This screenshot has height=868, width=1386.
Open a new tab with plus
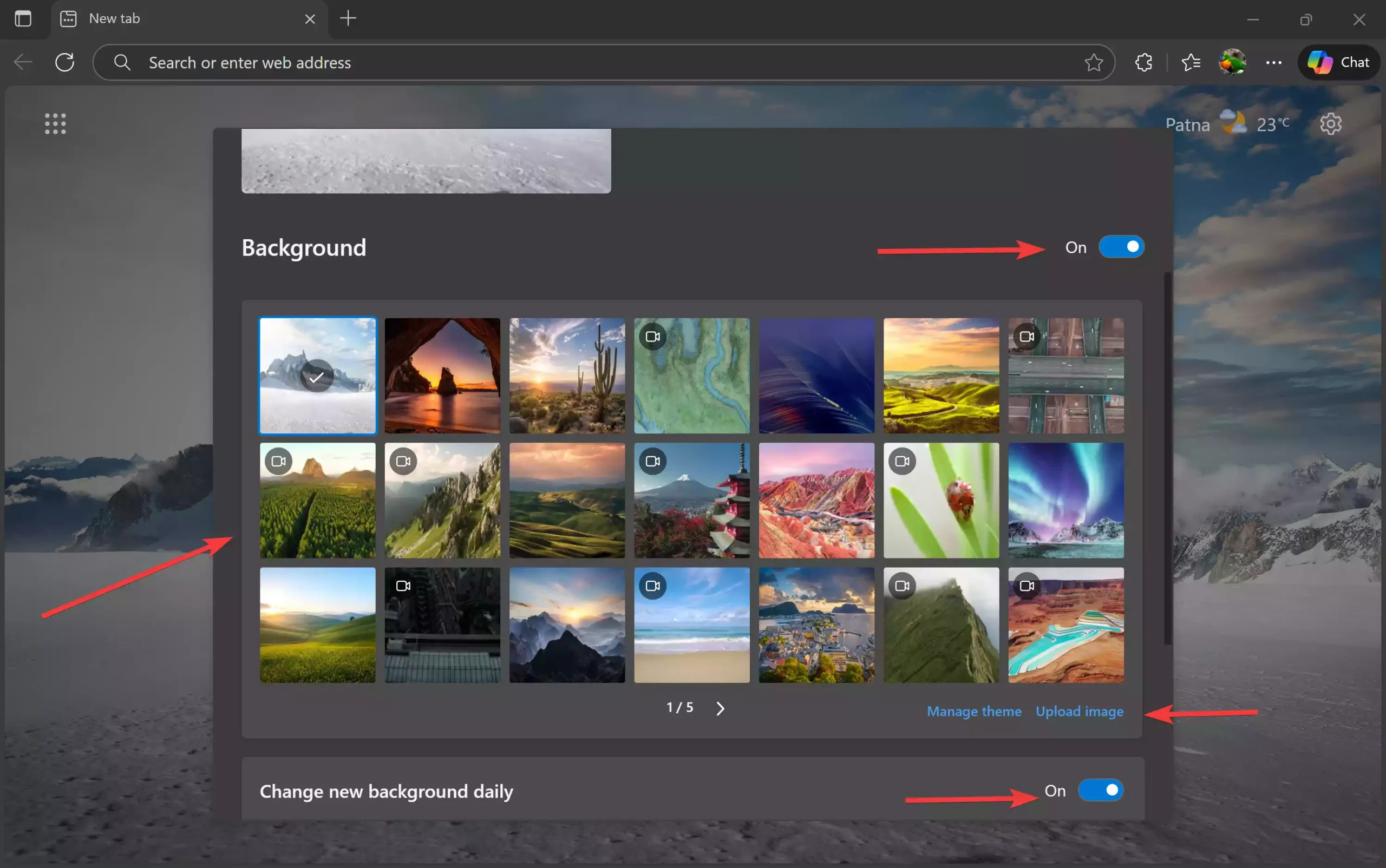(348, 18)
